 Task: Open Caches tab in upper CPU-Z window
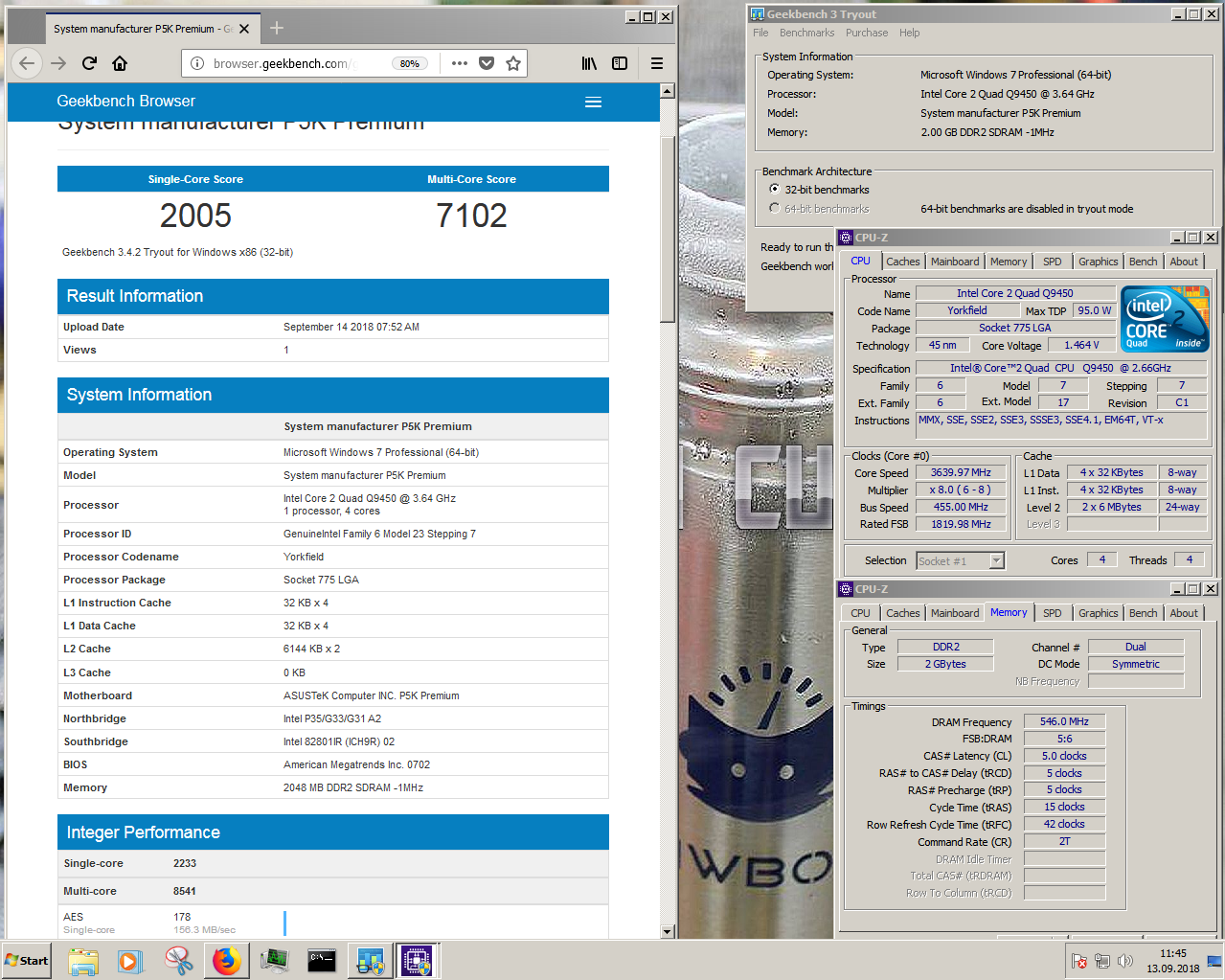(902, 262)
